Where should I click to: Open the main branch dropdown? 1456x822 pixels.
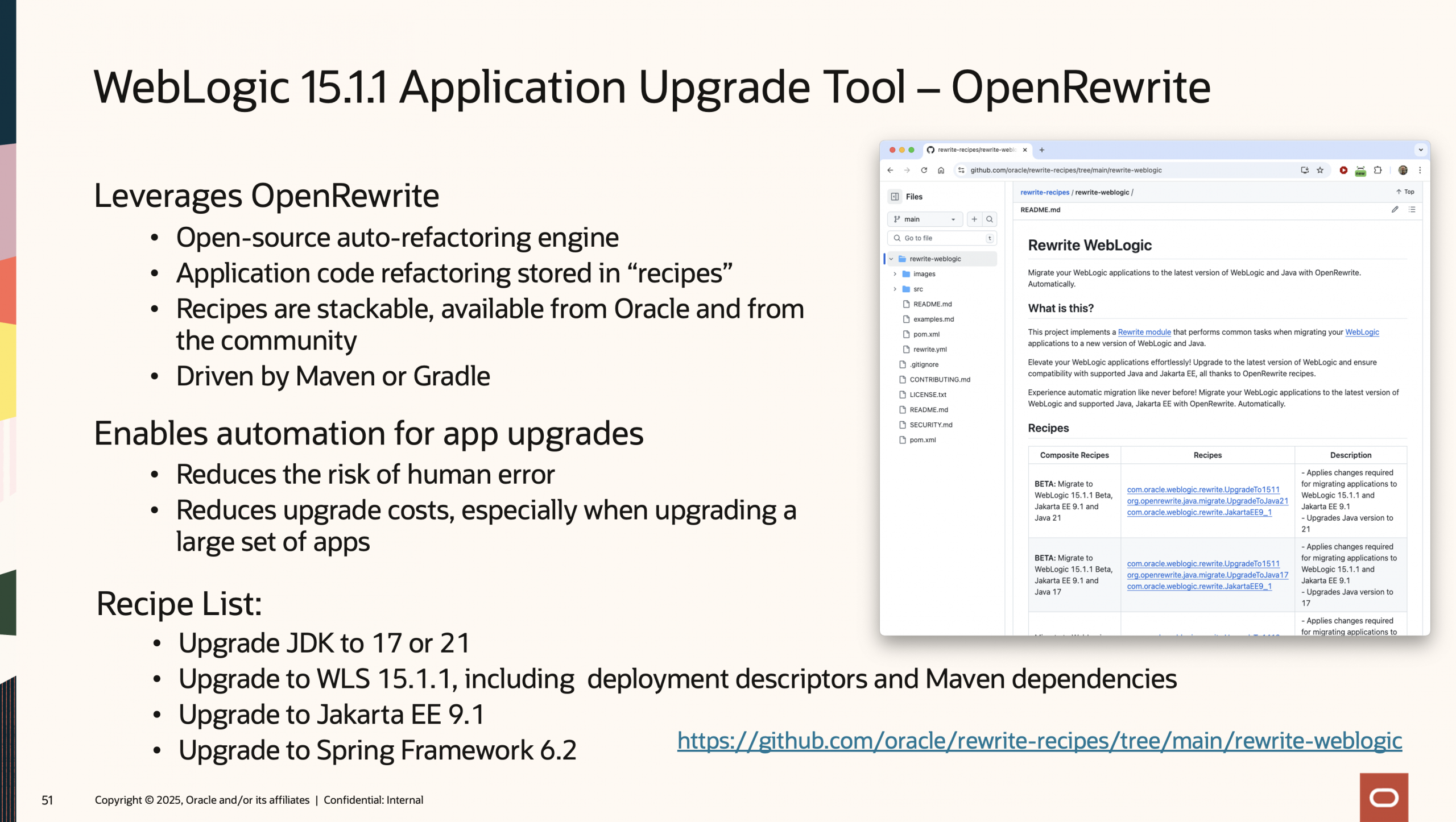pos(925,219)
